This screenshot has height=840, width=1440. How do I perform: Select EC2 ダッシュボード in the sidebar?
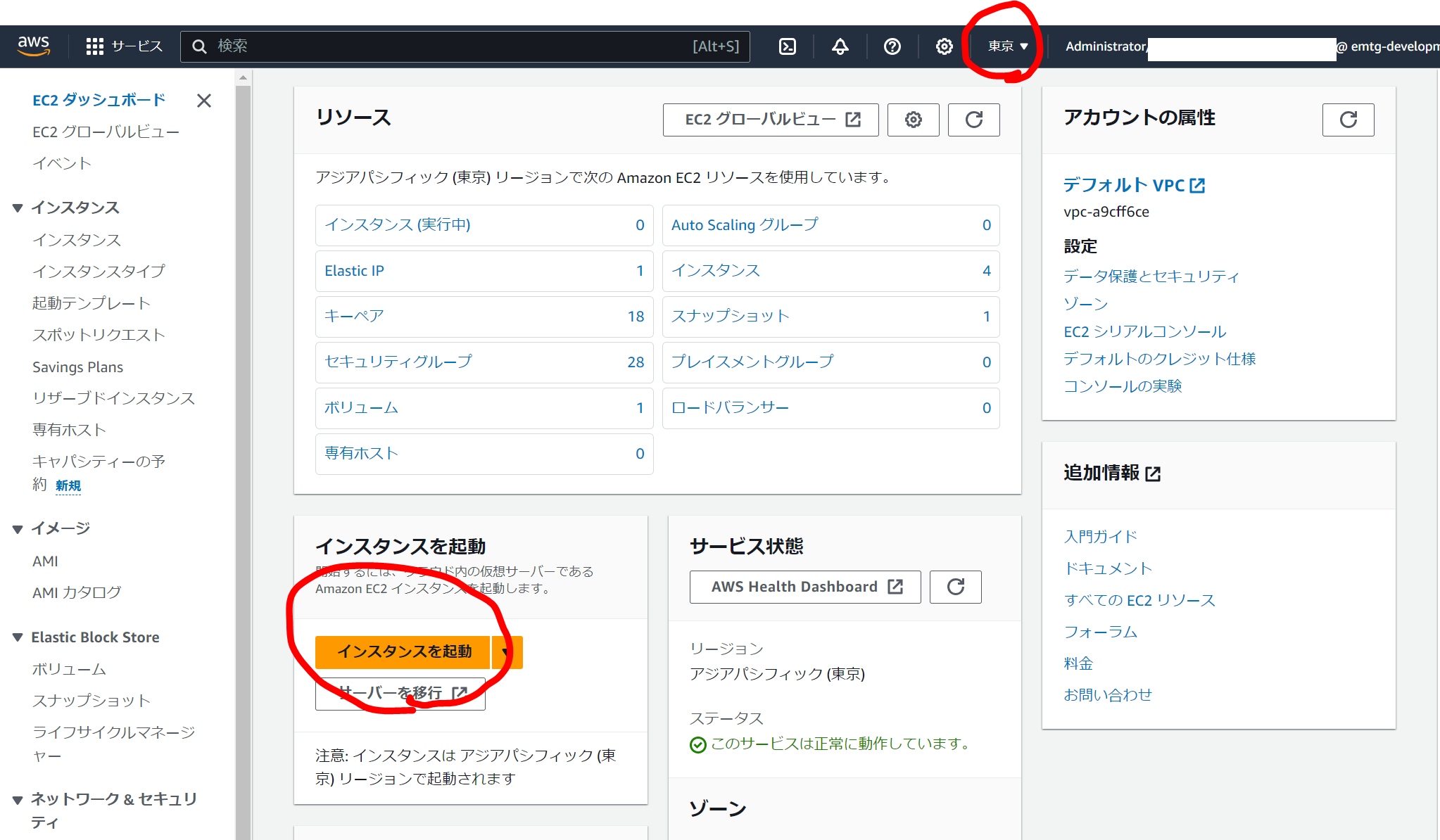[x=99, y=100]
